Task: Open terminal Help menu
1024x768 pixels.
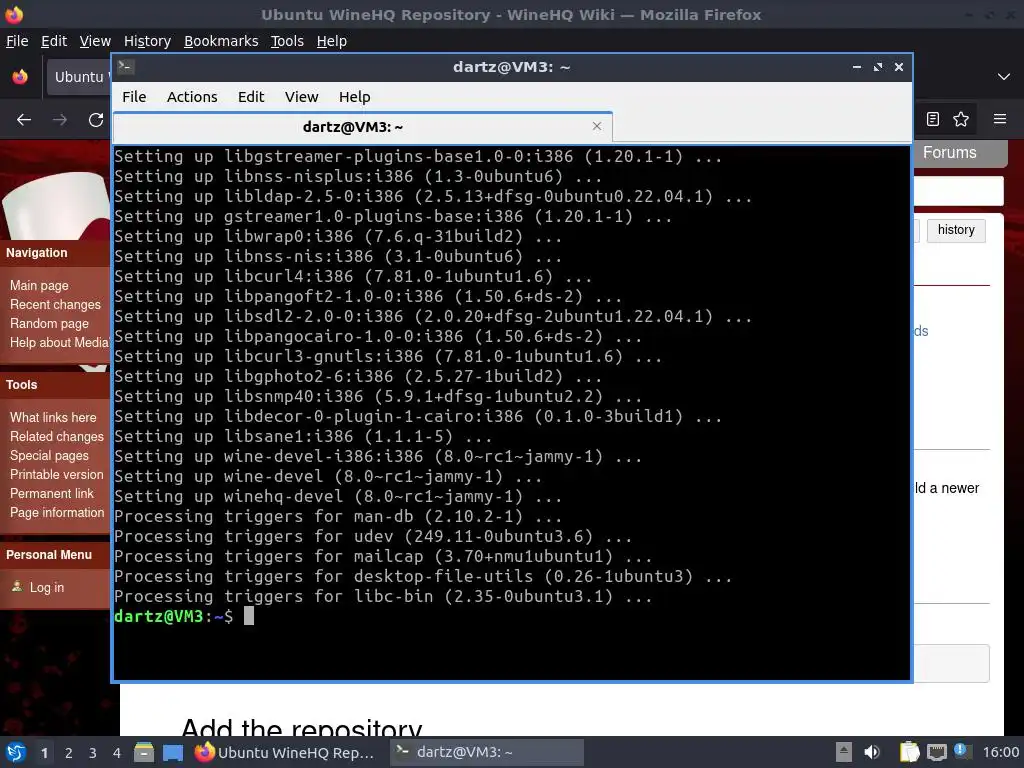Action: (355, 97)
